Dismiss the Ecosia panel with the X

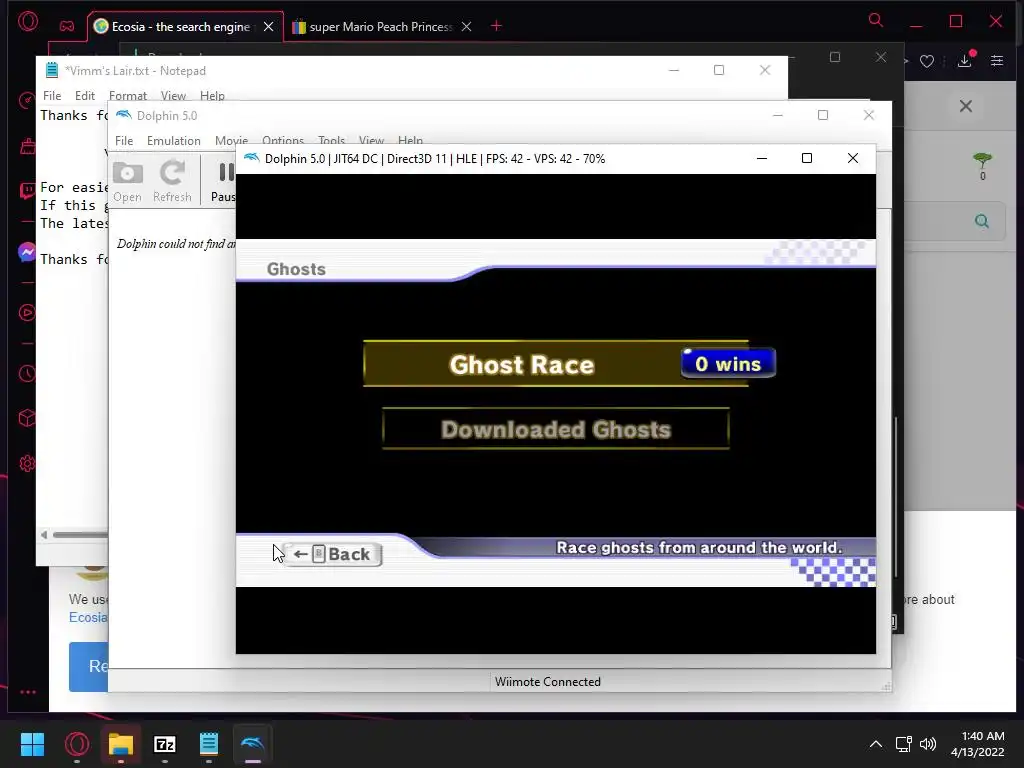966,106
